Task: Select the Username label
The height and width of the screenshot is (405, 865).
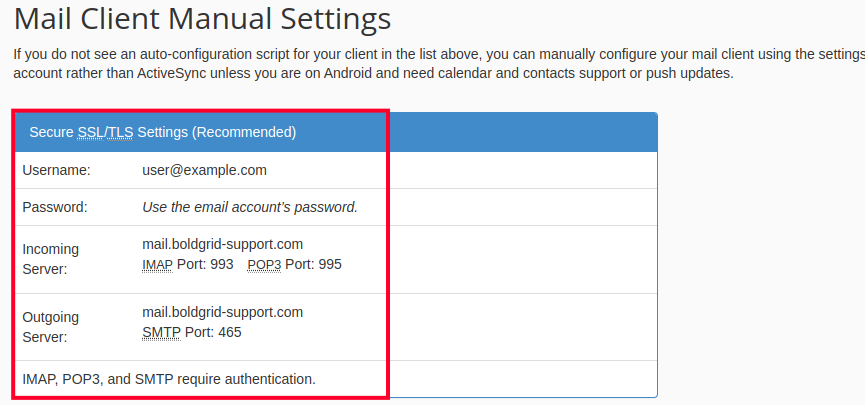Action: click(56, 170)
